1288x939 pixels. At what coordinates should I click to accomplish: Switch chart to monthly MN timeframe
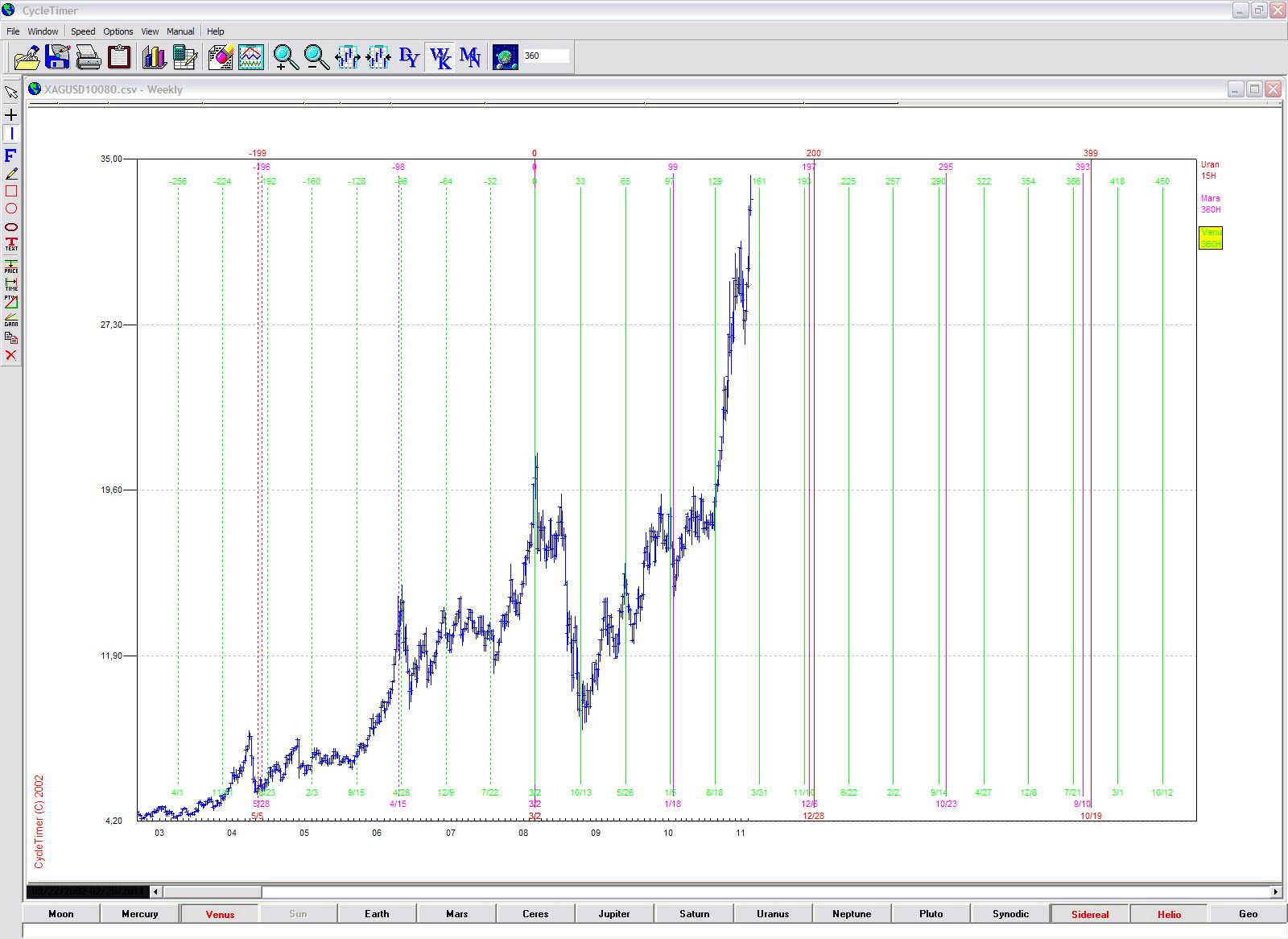[470, 57]
